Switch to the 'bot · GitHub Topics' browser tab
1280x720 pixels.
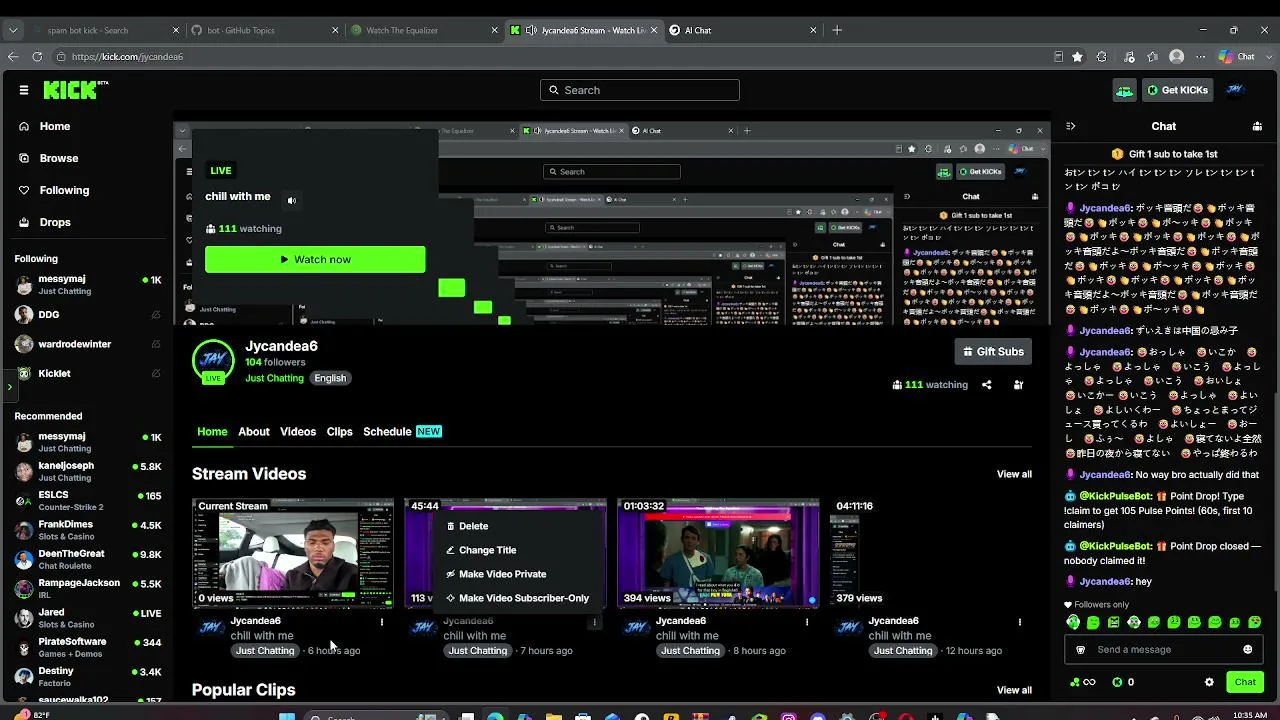(263, 30)
